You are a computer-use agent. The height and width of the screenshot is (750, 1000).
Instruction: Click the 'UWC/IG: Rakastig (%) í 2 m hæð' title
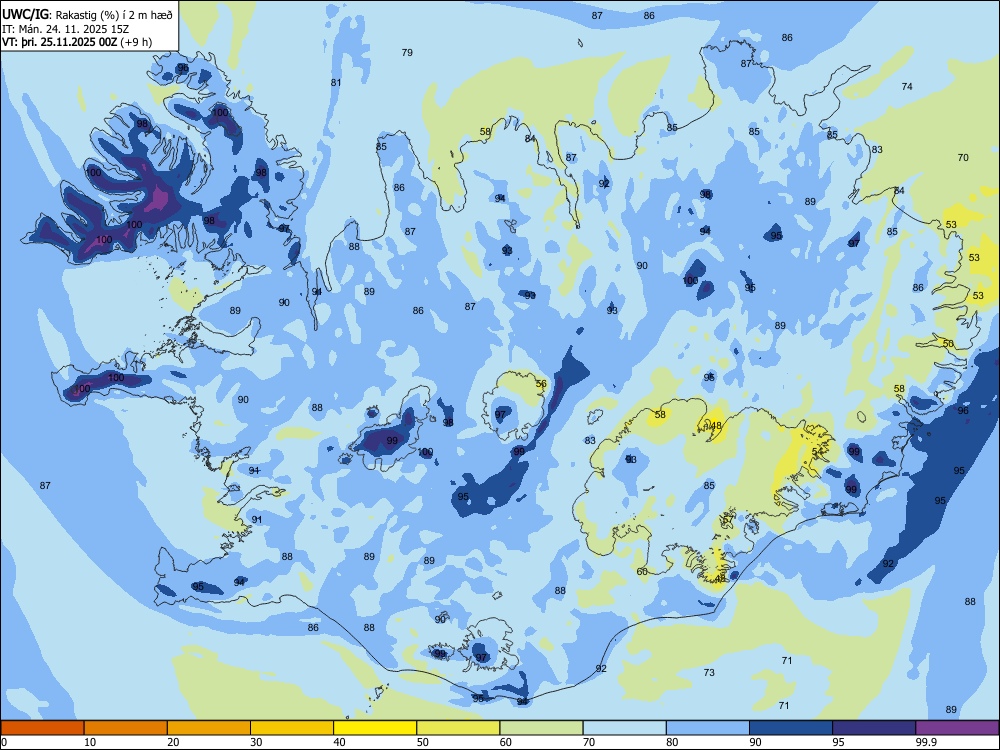coord(87,15)
